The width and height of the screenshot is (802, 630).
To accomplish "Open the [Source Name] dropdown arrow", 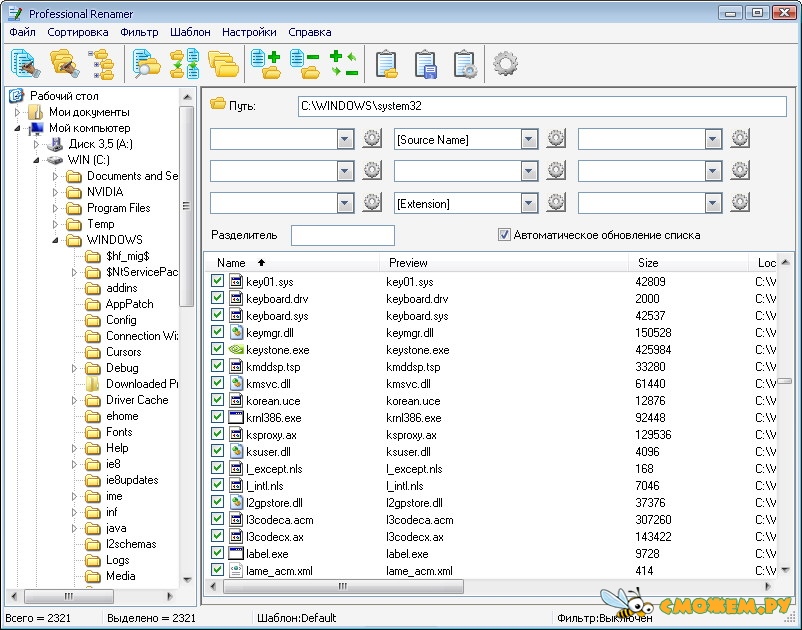I will 529,139.
